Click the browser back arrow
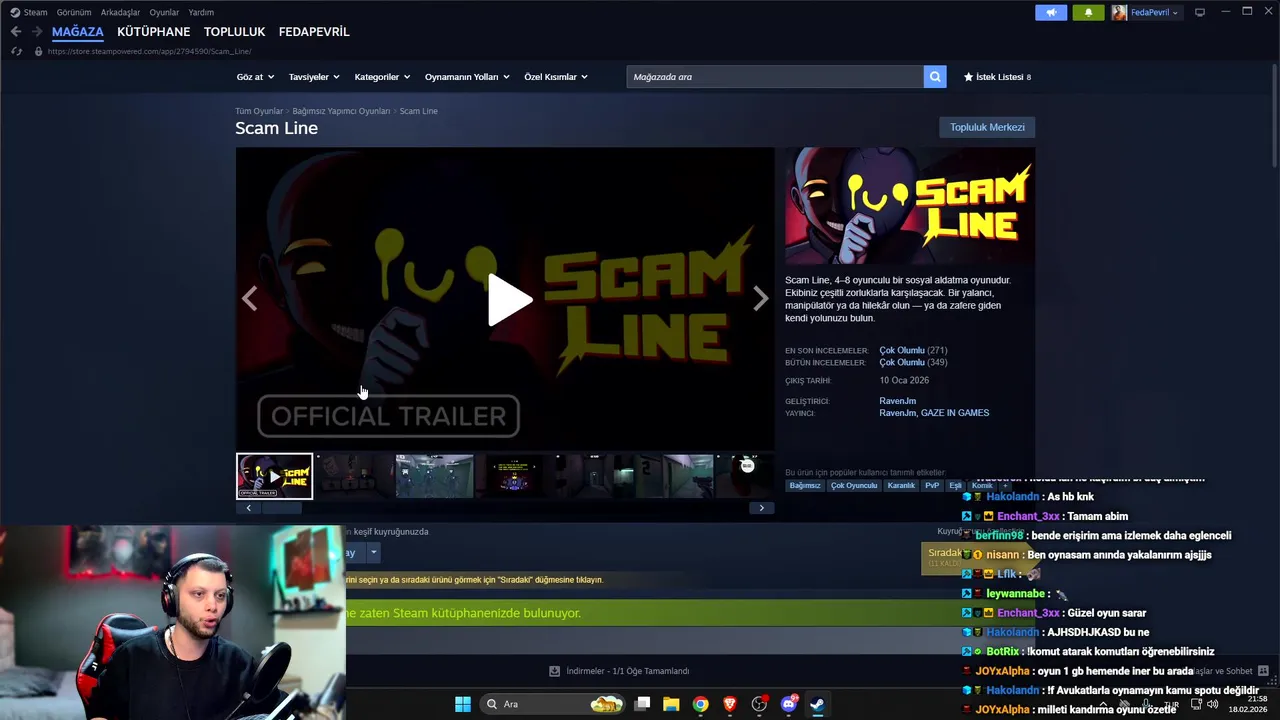The height and width of the screenshot is (720, 1280). click(16, 32)
